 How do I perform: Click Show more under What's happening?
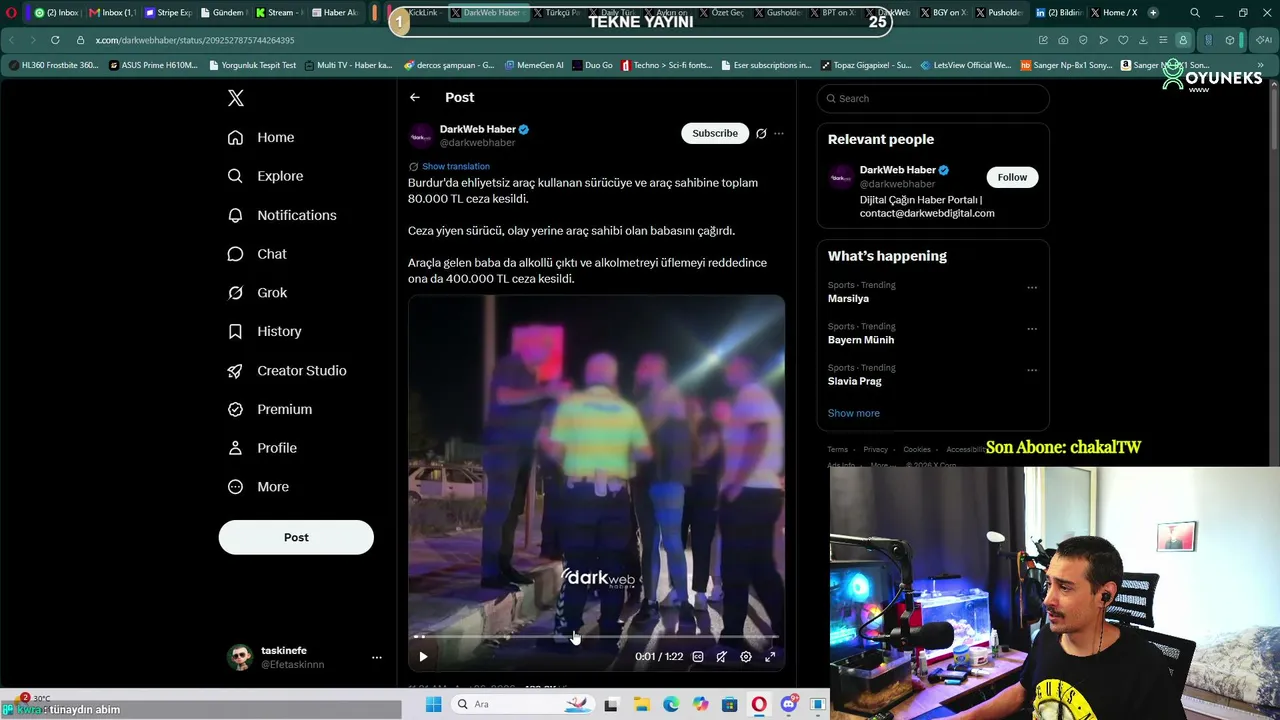coord(854,413)
